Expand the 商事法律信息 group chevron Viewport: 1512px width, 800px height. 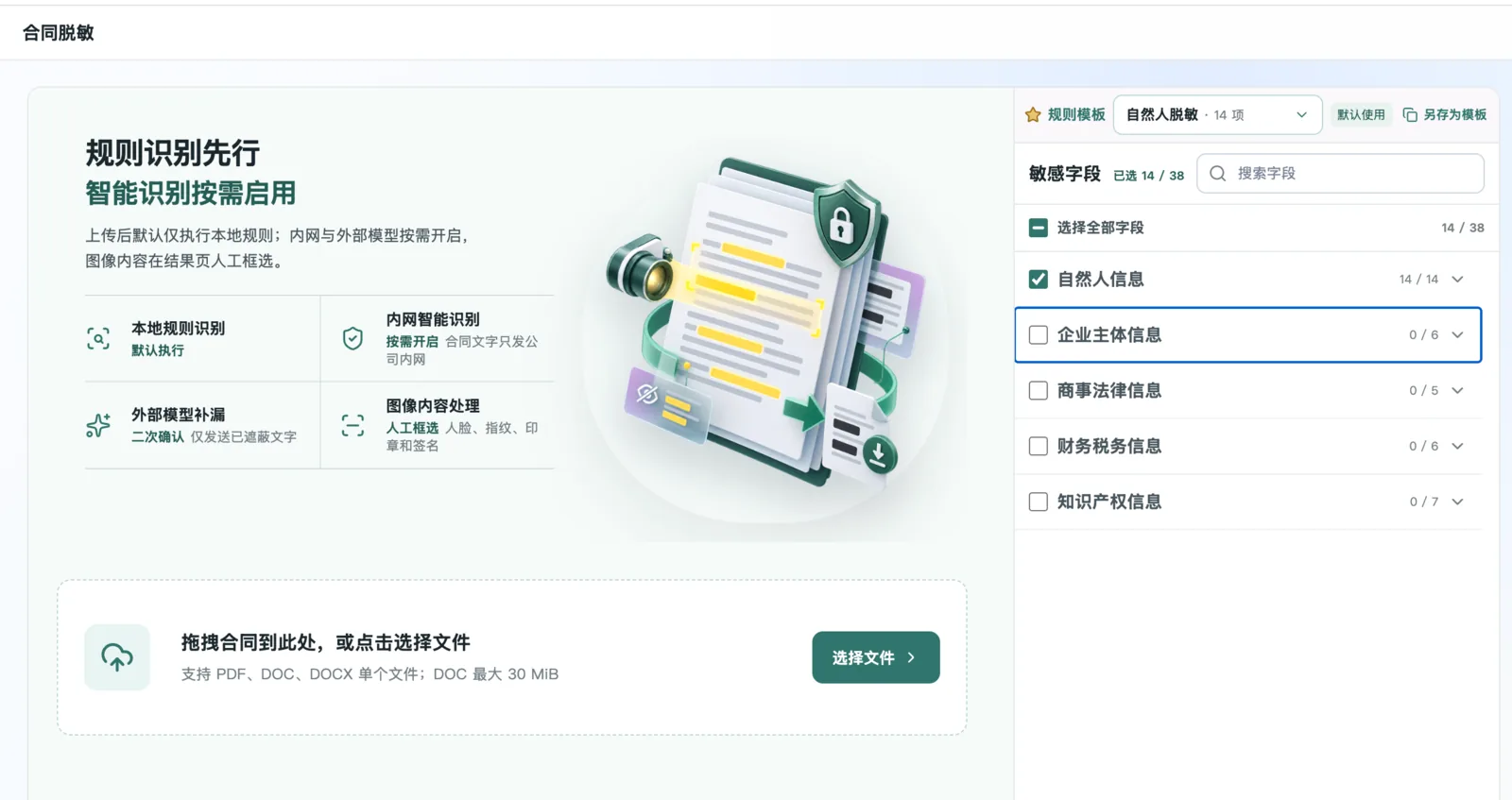(x=1457, y=390)
